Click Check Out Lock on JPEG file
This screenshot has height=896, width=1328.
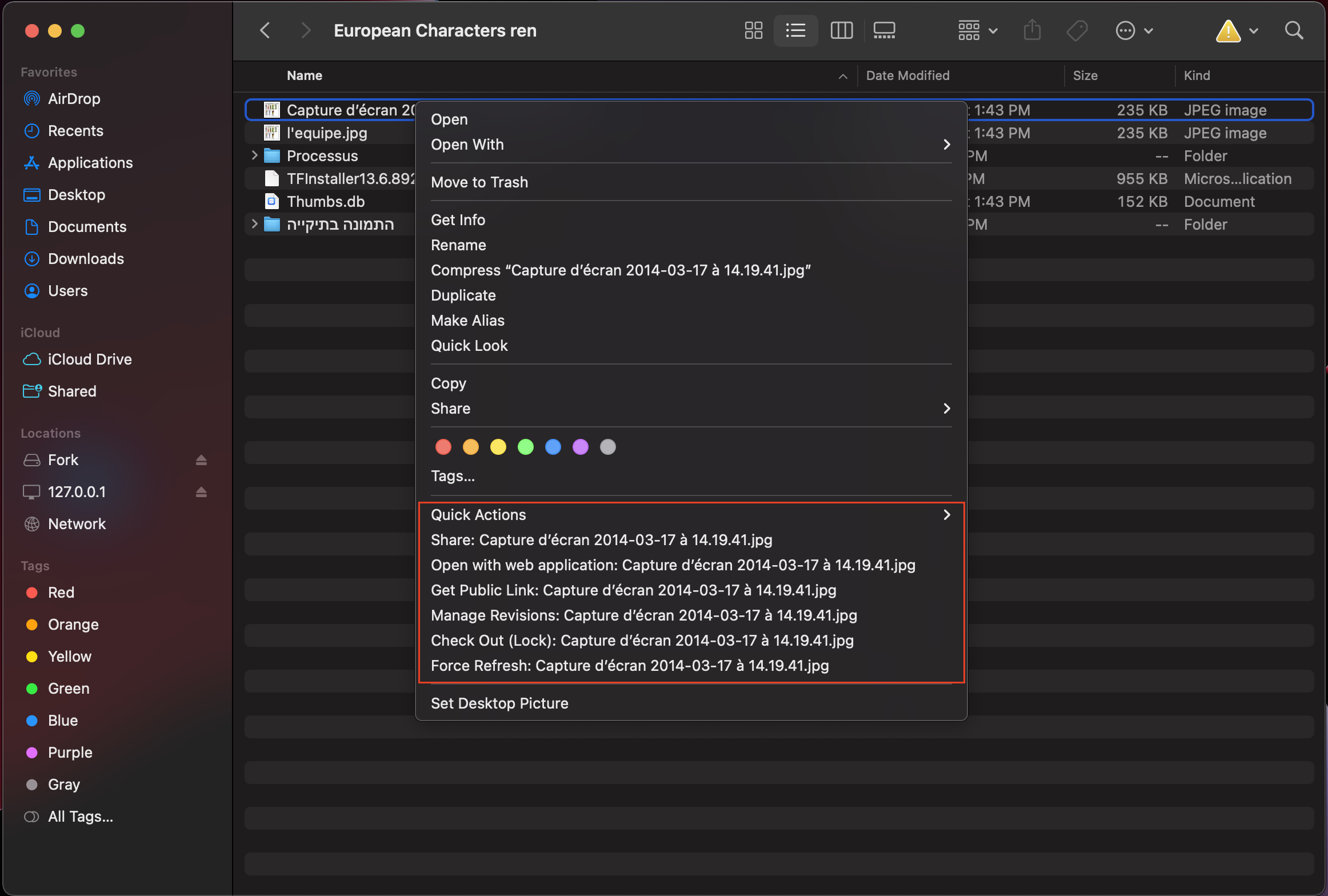pyautogui.click(x=641, y=640)
